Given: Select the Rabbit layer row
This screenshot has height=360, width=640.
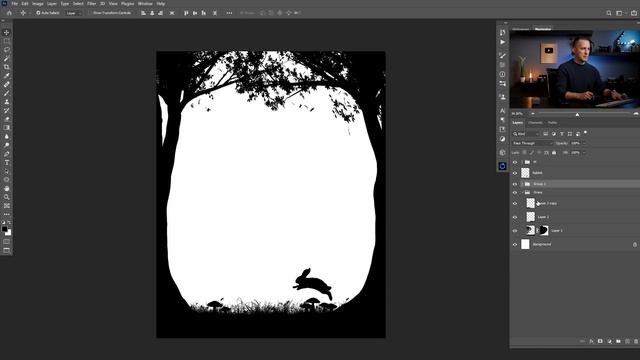Looking at the screenshot, I should click(575, 173).
